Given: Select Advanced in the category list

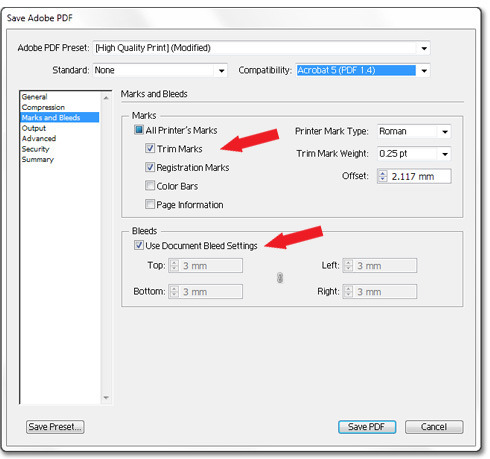Looking at the screenshot, I should (x=39, y=138).
